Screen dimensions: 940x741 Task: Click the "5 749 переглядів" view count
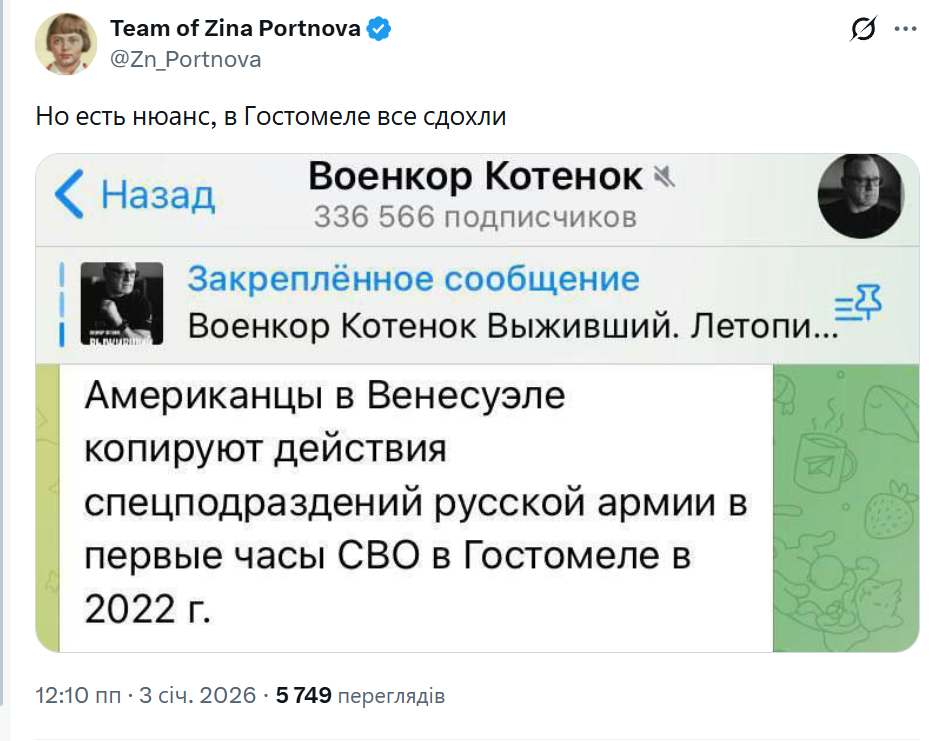pyautogui.click(x=361, y=696)
